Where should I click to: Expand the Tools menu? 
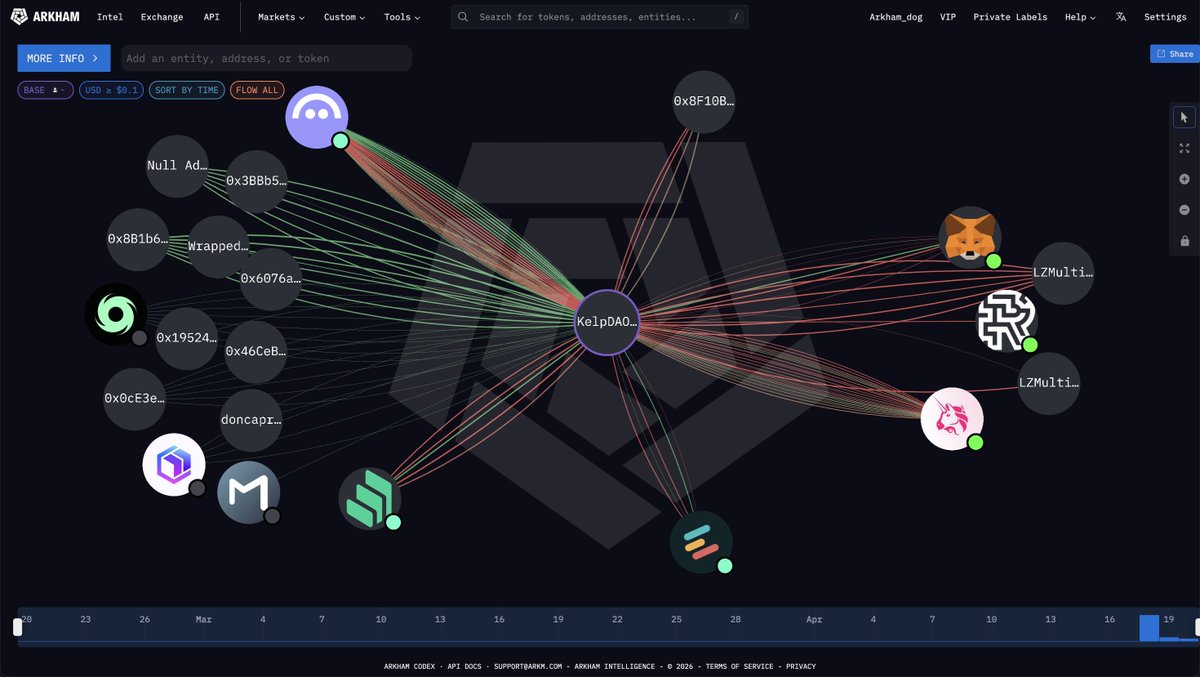click(402, 17)
